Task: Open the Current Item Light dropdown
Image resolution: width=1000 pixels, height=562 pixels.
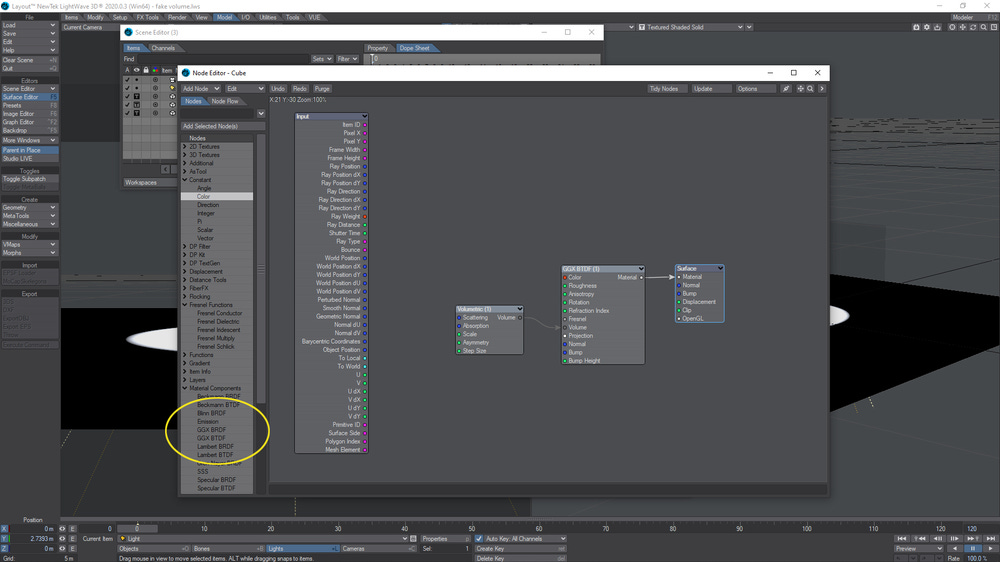Action: 263,538
